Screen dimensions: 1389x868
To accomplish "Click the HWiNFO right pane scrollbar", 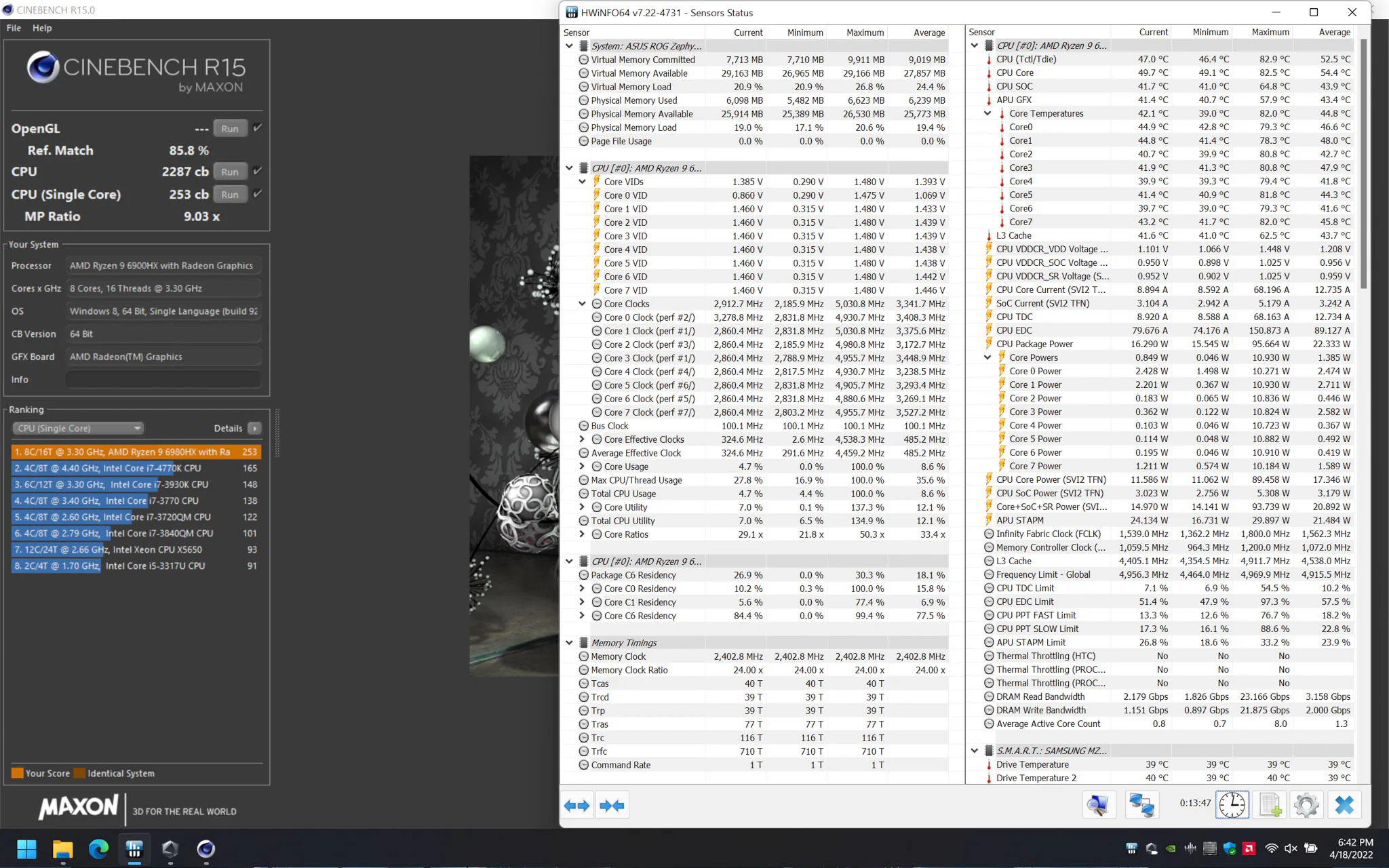I will [x=1363, y=163].
